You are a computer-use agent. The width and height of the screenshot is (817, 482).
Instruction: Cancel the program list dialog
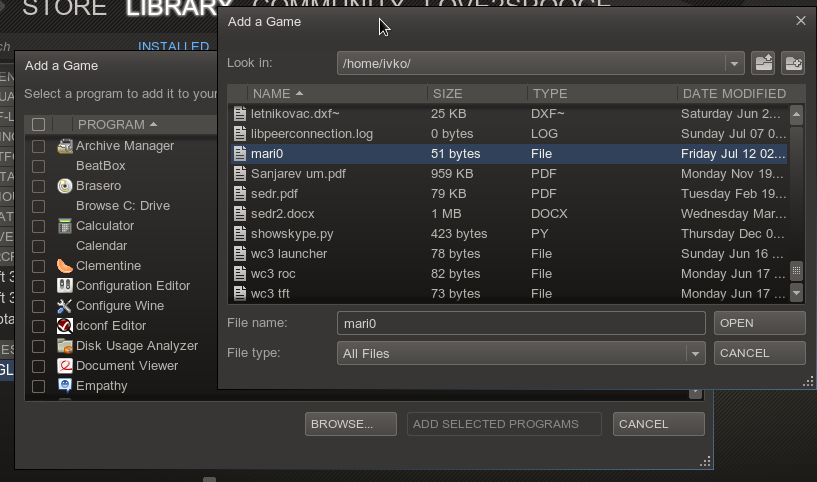659,424
